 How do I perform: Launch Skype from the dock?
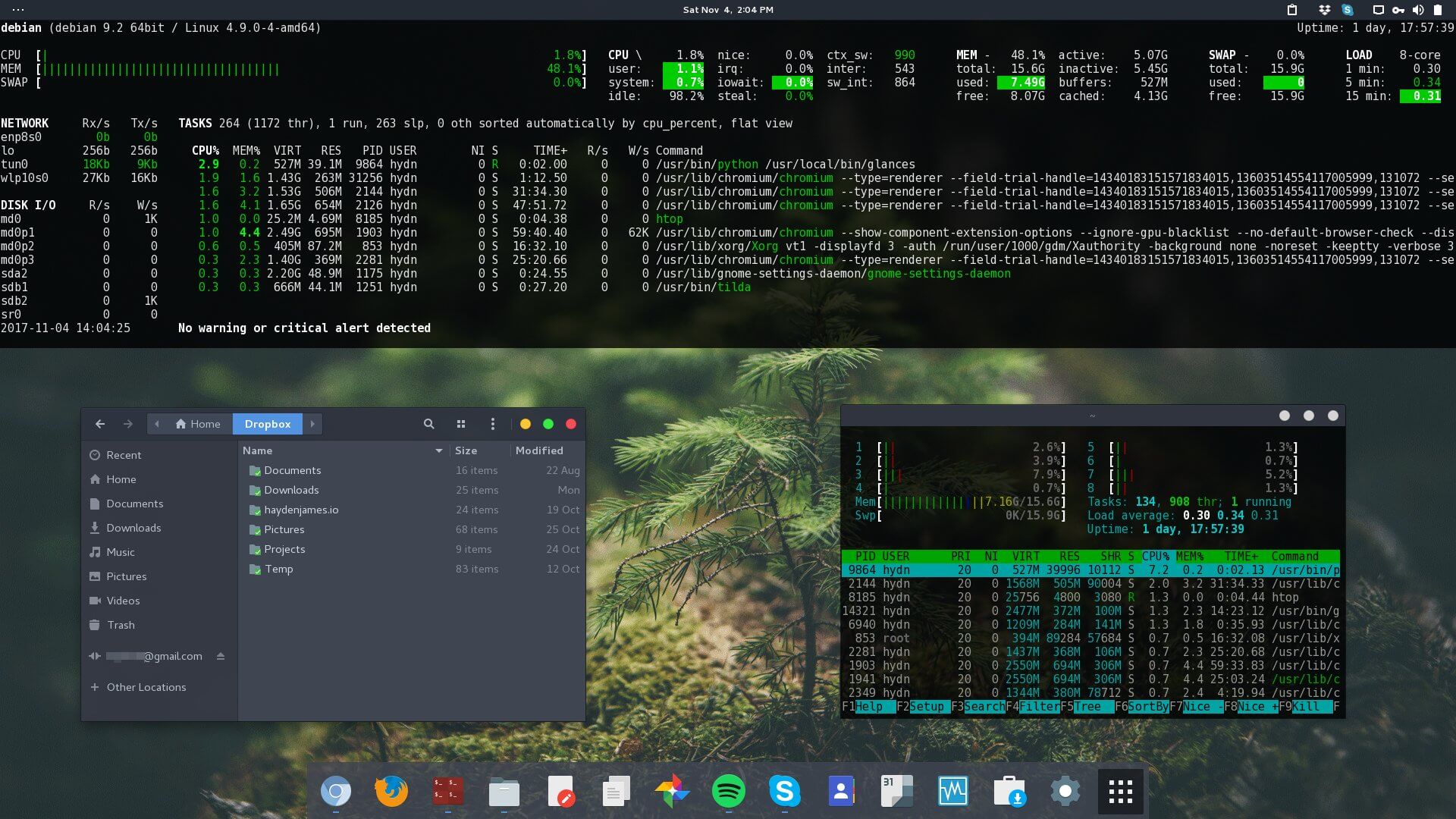click(x=783, y=791)
